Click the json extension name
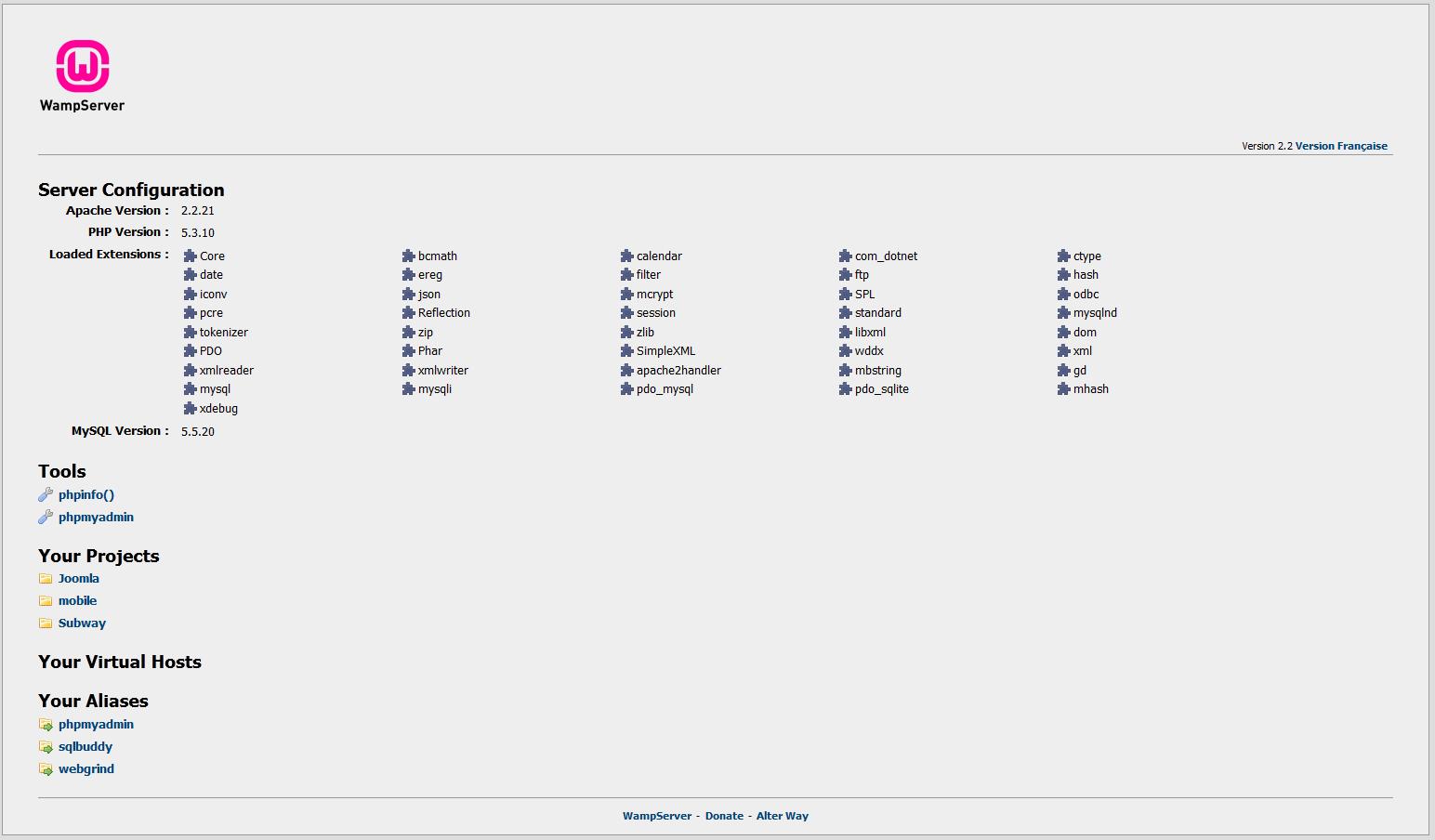 coord(429,294)
